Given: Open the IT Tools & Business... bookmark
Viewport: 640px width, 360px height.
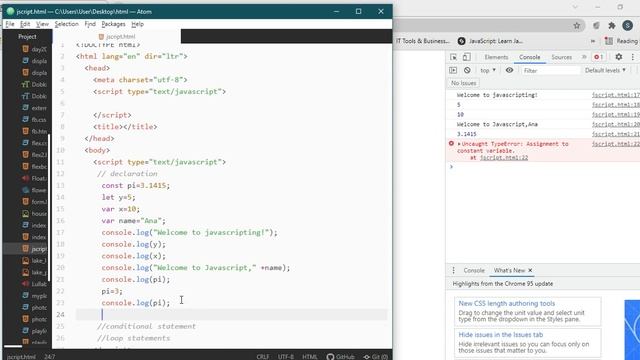Looking at the screenshot, I should click(422, 41).
